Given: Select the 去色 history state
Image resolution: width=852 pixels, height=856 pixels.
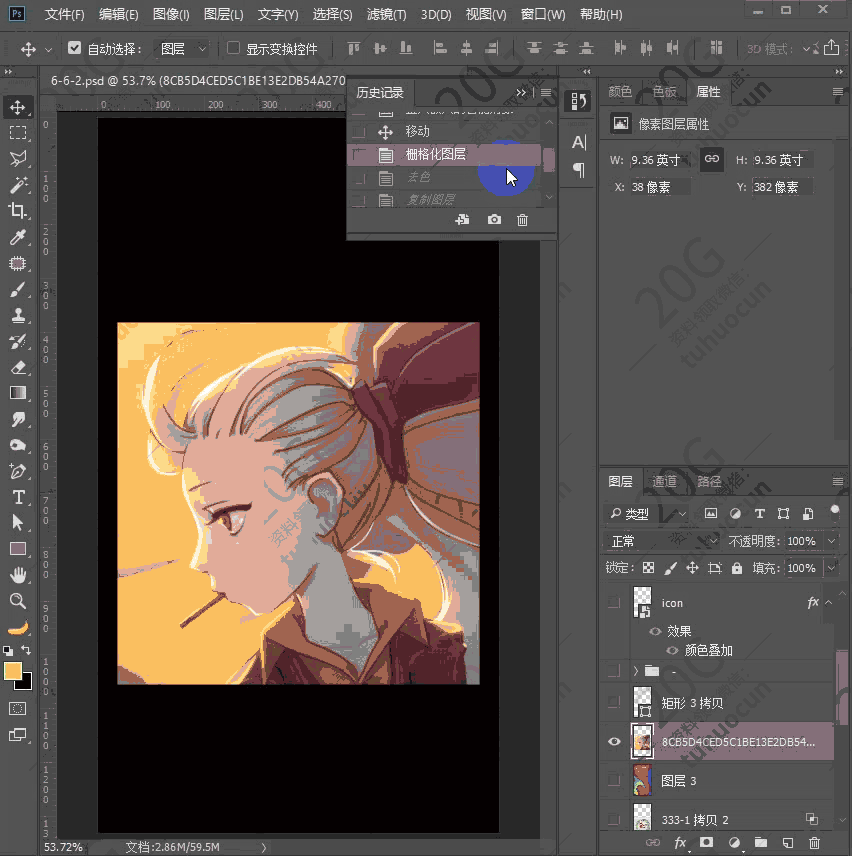Looking at the screenshot, I should click(444, 177).
